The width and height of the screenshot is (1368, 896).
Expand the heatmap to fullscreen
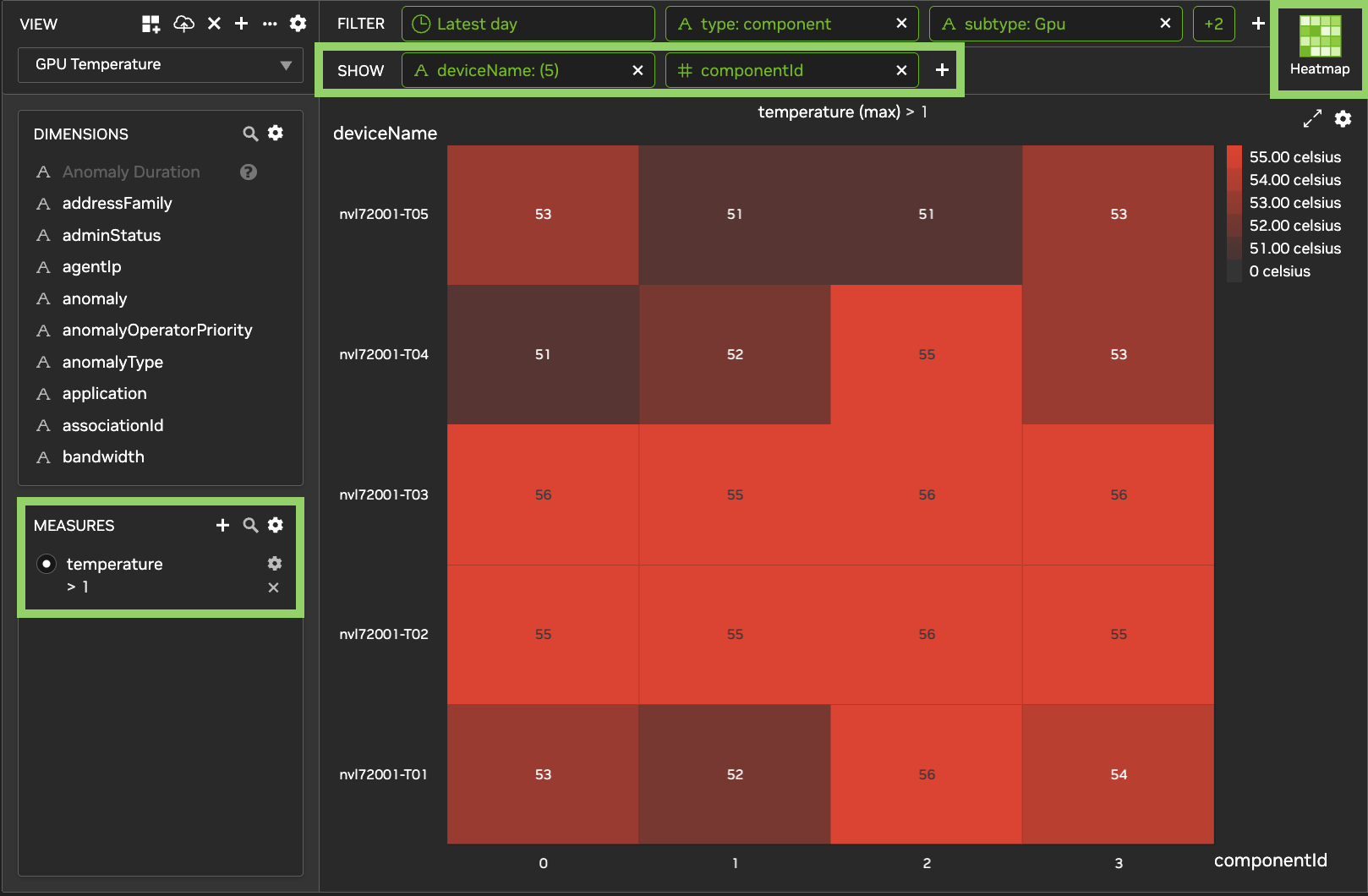[x=1312, y=119]
